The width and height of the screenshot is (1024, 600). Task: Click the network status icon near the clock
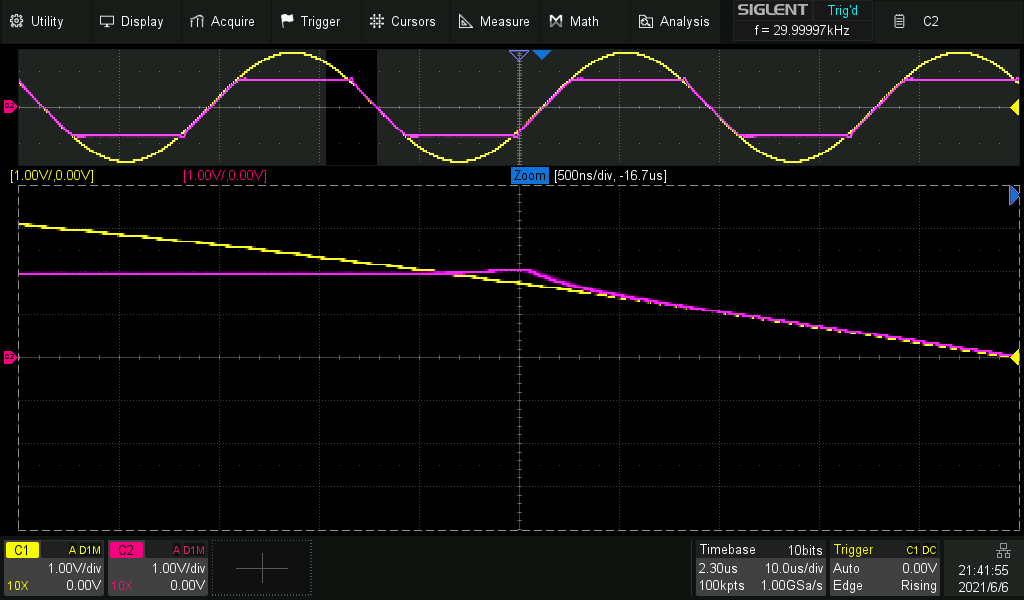[x=1003, y=549]
